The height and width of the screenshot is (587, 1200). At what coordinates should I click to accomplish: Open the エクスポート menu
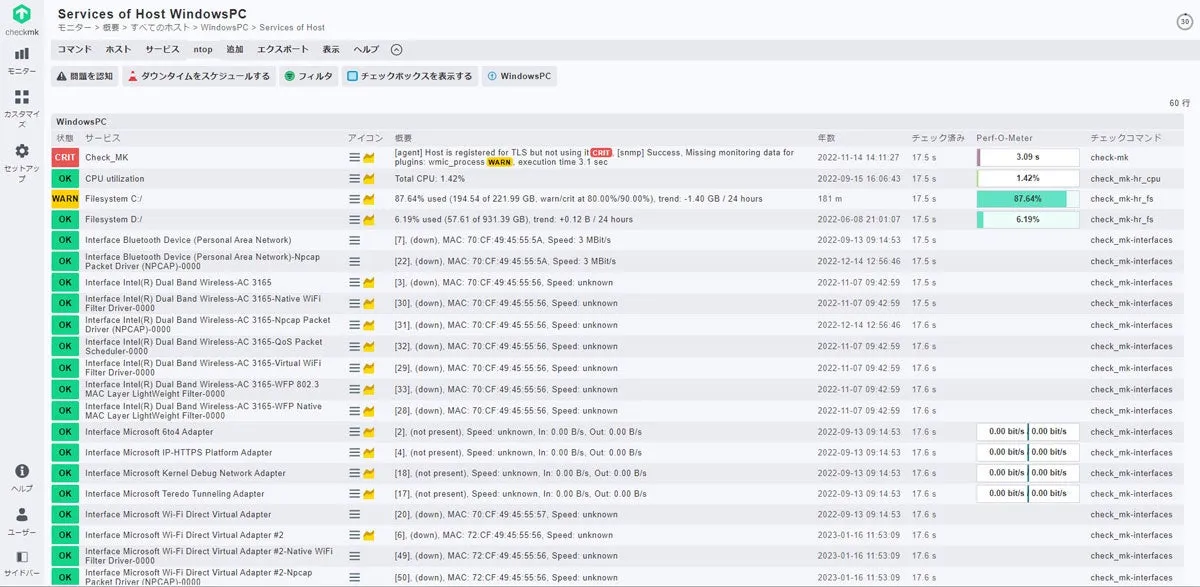[283, 49]
